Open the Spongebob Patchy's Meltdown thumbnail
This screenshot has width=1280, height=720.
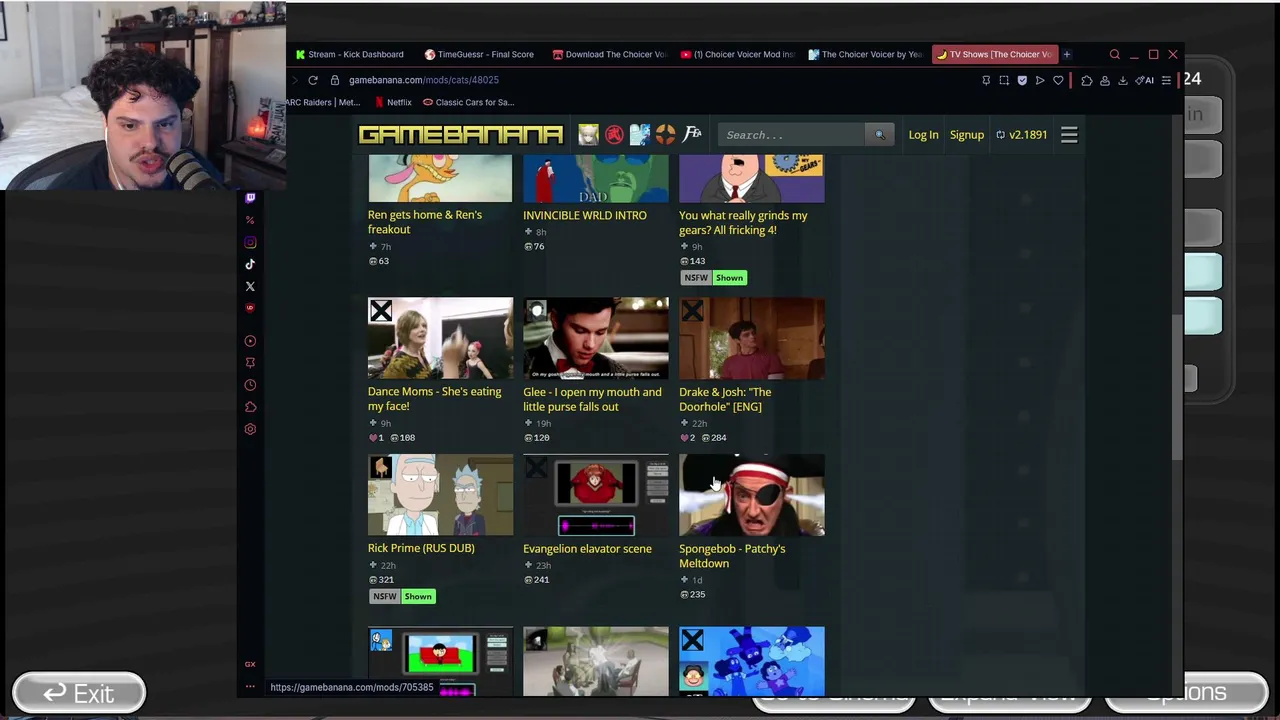click(752, 495)
